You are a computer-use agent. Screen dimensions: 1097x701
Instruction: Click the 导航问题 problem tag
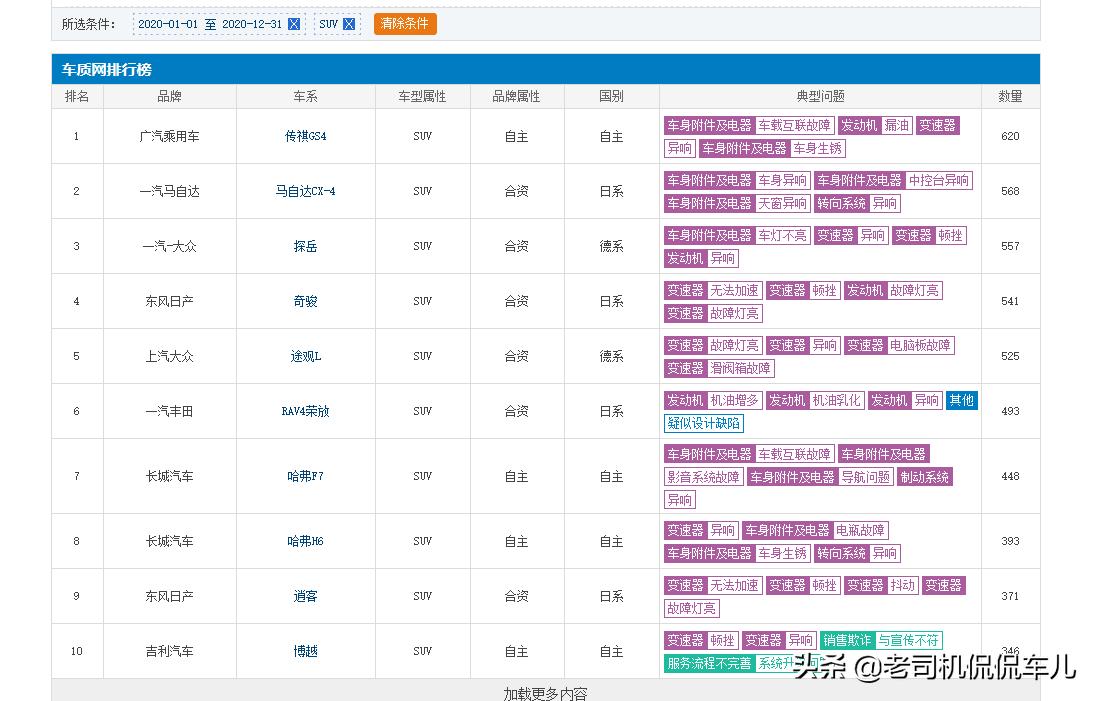865,477
